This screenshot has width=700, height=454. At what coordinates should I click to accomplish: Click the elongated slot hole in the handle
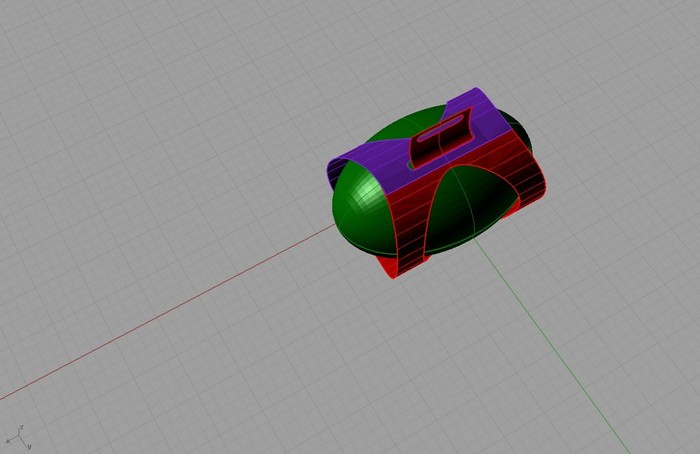click(x=440, y=127)
